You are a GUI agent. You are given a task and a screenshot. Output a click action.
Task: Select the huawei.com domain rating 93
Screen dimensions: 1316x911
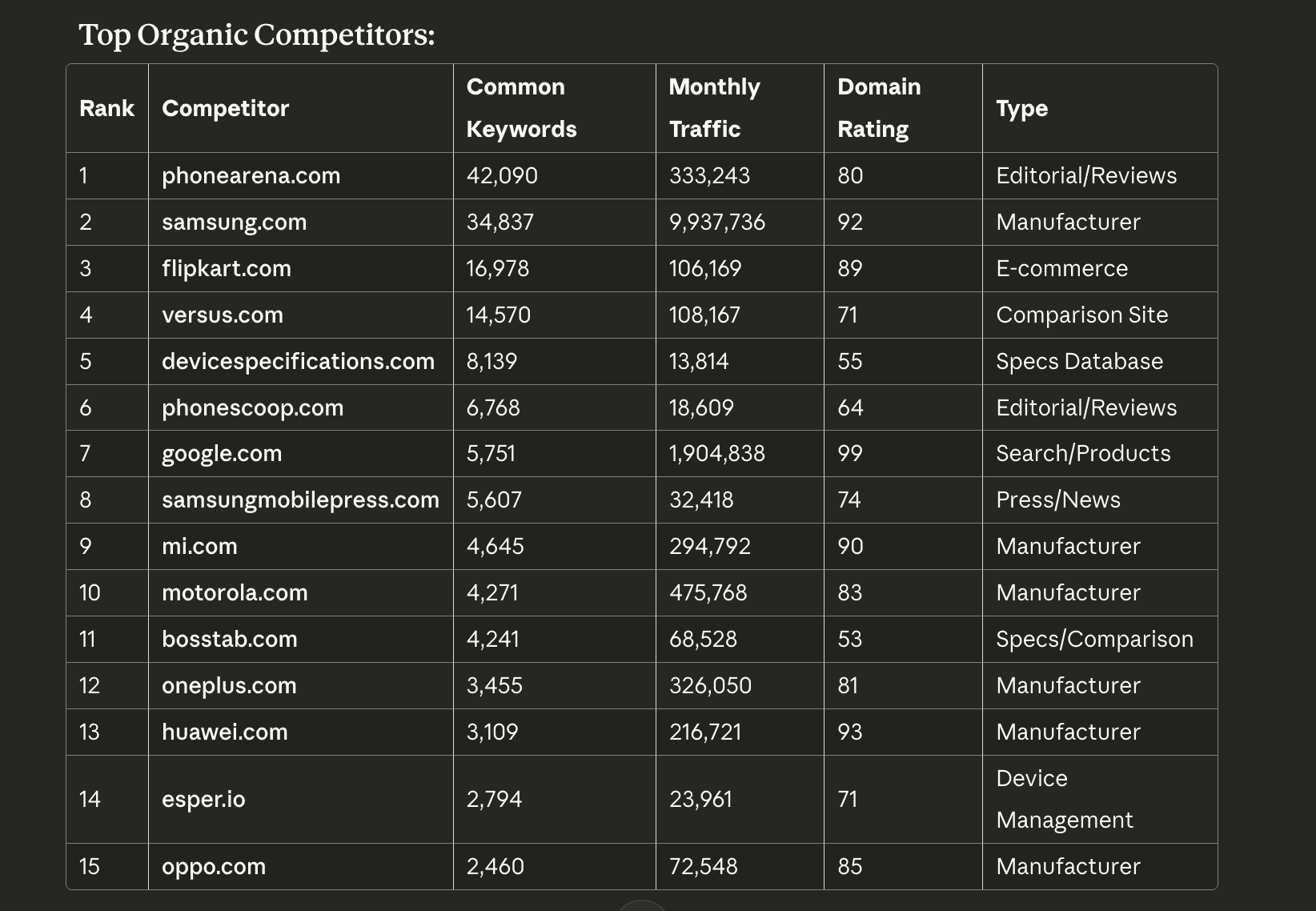click(x=849, y=732)
